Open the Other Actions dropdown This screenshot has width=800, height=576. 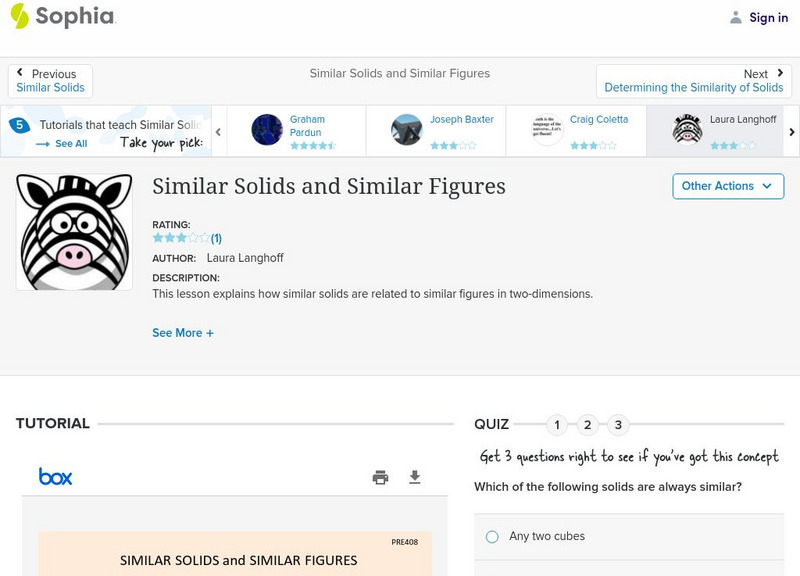tap(727, 186)
